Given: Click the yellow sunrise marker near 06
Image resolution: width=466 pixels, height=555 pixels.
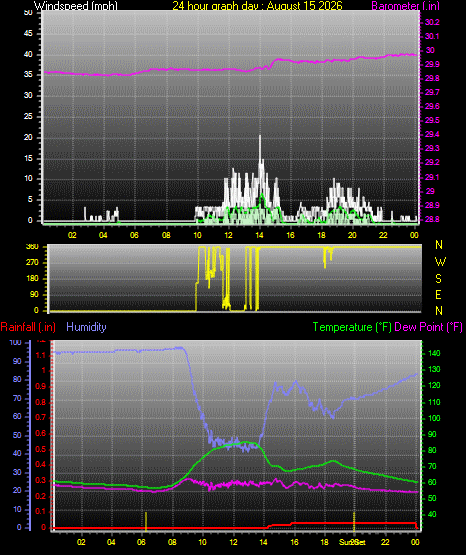Looking at the screenshot, I should (145, 521).
